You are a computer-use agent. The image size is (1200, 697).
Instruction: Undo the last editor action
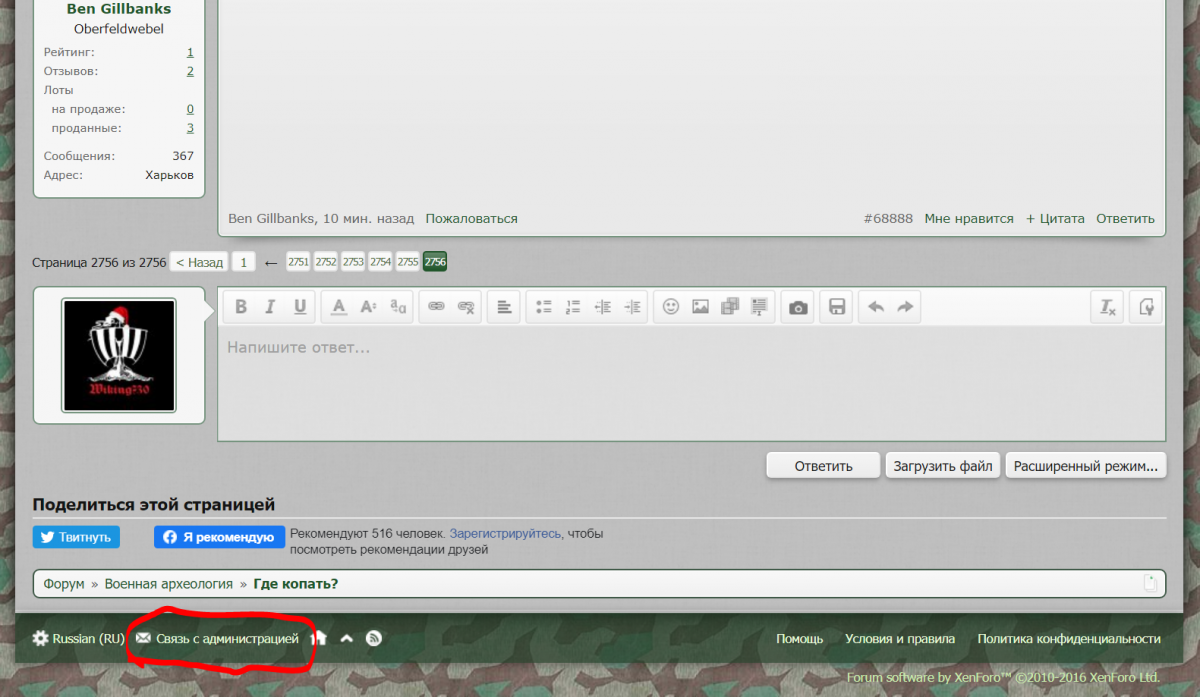(x=876, y=307)
